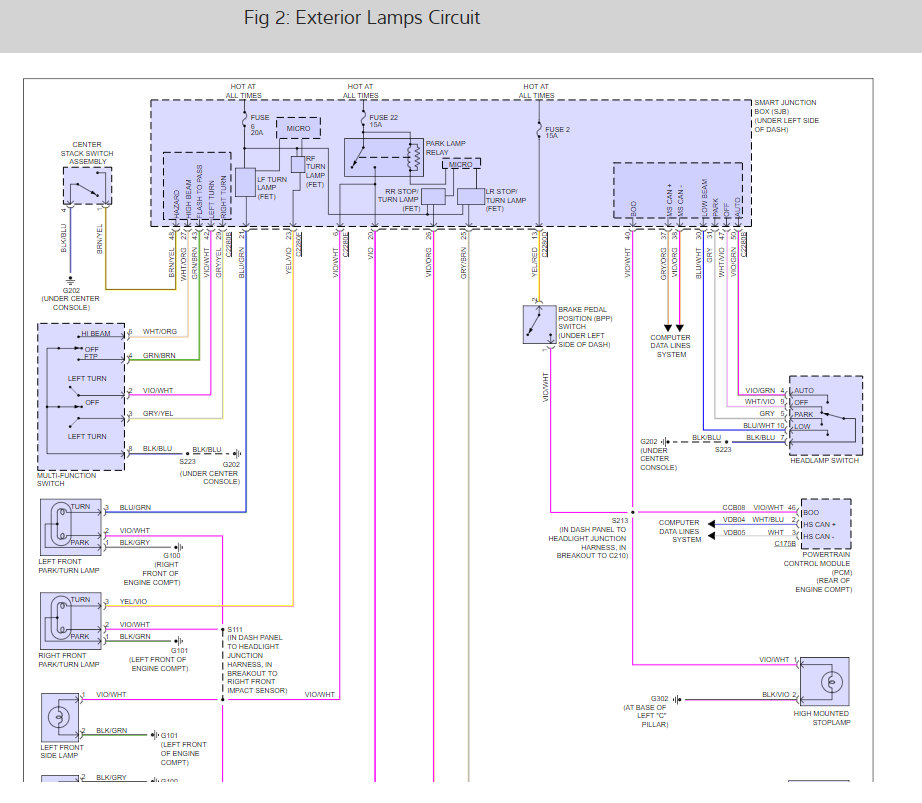Click the 'MS CAN +' vertical label
The image size is (922, 803).
pyautogui.click(x=669, y=200)
